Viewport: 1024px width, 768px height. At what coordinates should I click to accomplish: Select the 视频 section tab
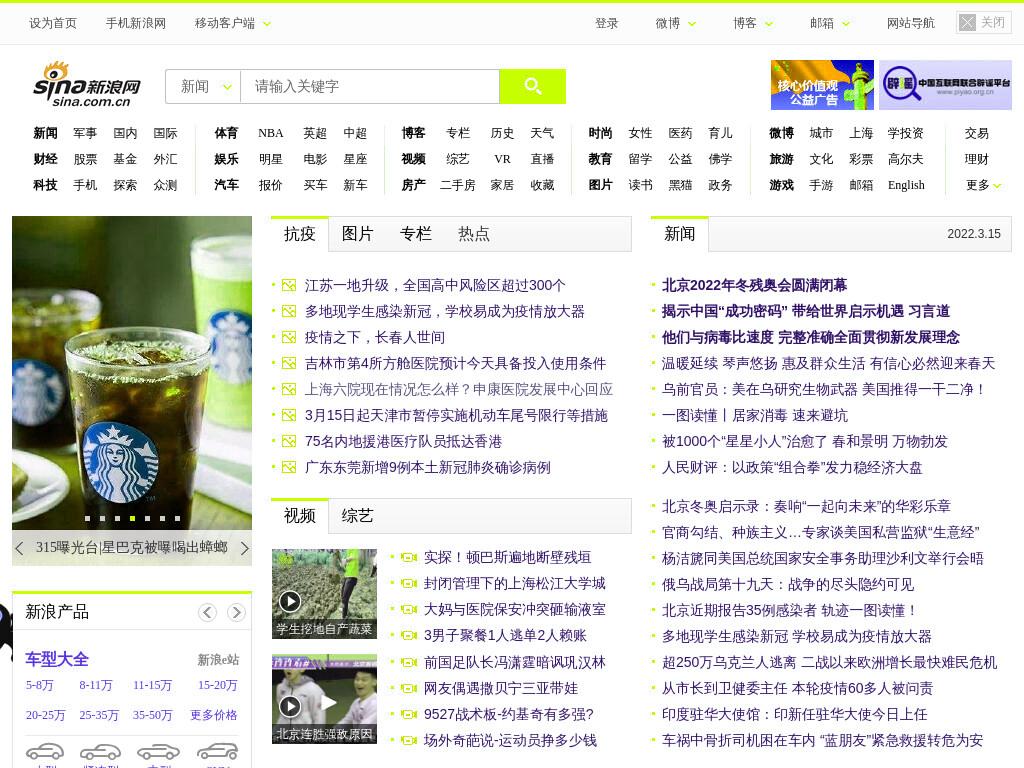click(x=300, y=516)
